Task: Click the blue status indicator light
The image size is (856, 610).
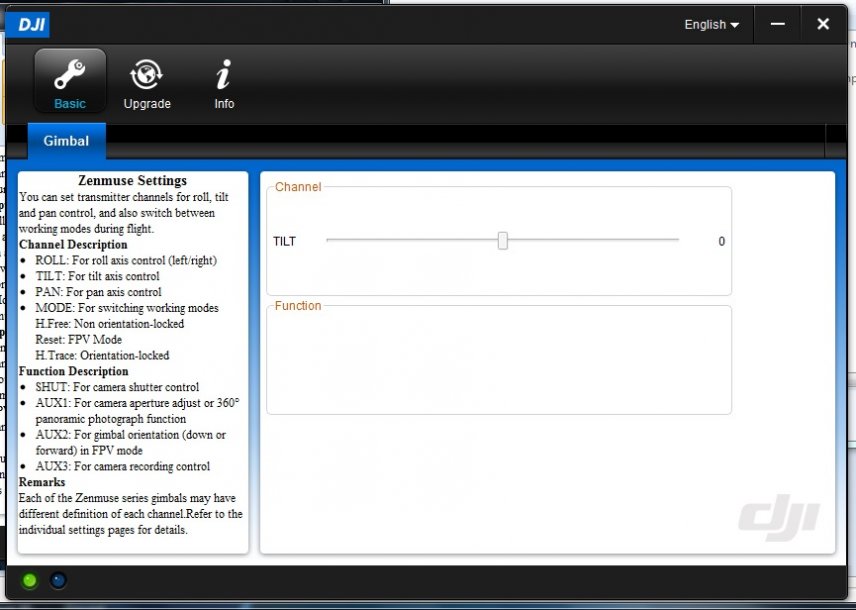Action: point(58,581)
